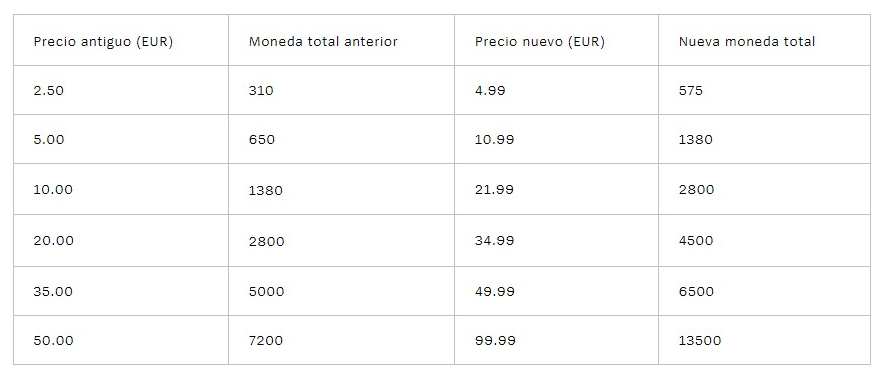Click the 'Precio antiguo (EUR)' column header
The image size is (883, 378).
[x=121, y=40]
